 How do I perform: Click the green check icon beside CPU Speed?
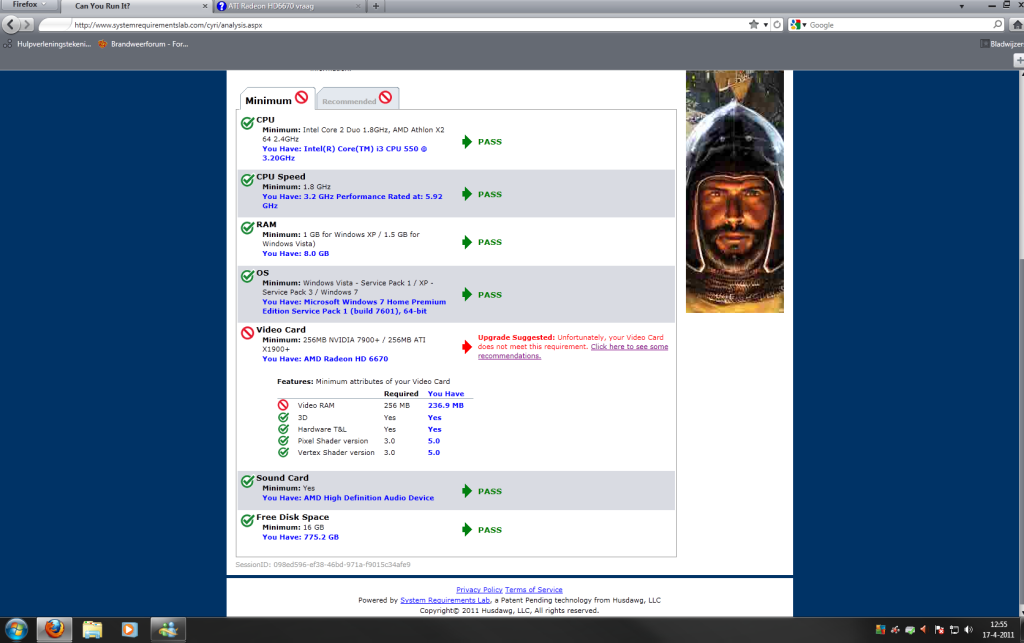coord(248,180)
